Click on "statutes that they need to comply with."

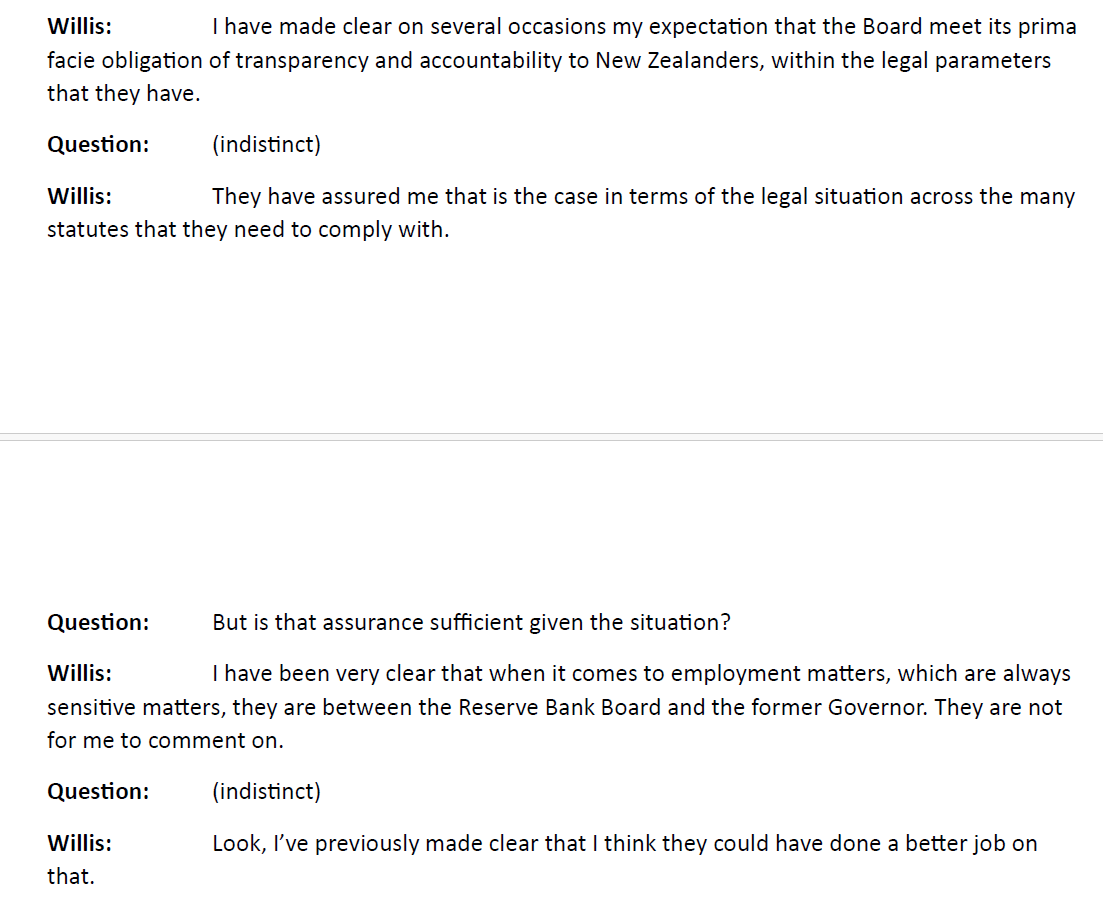pos(248,230)
